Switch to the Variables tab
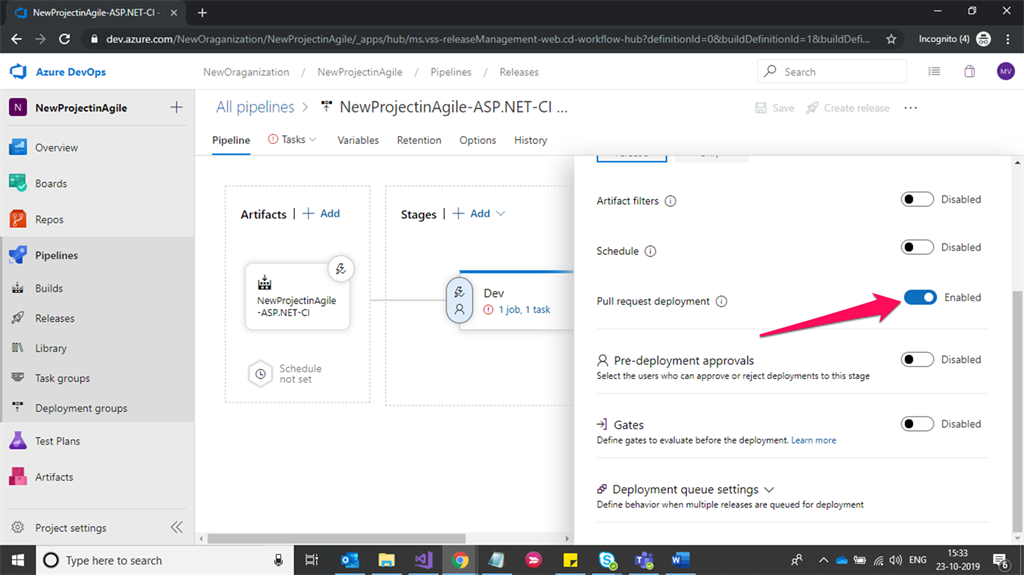Screen dimensions: 1024x575 pos(358,140)
